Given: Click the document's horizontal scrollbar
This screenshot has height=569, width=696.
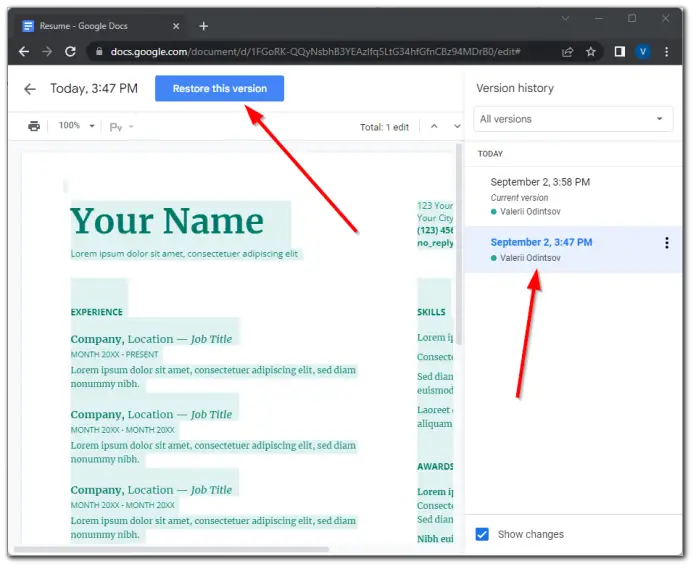Looking at the screenshot, I should [171, 549].
